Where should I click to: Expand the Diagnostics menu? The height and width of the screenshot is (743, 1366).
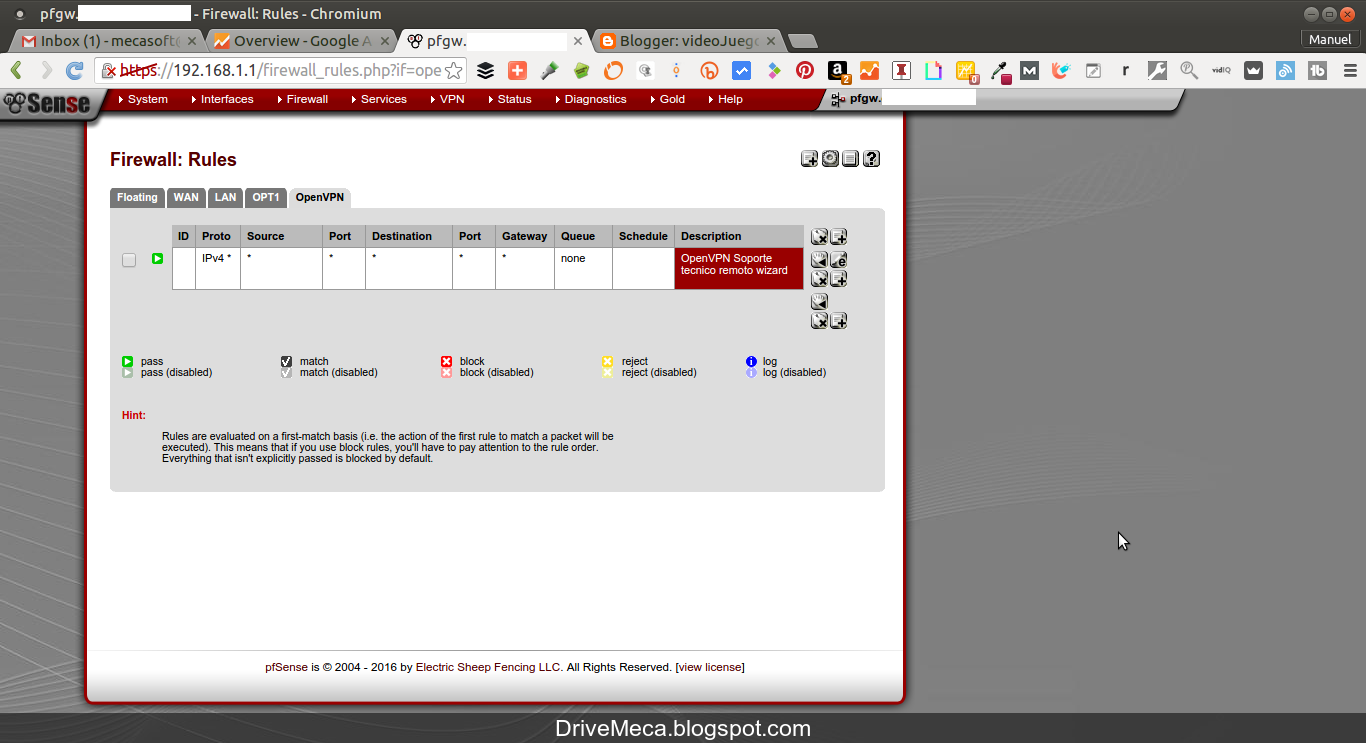coord(590,99)
